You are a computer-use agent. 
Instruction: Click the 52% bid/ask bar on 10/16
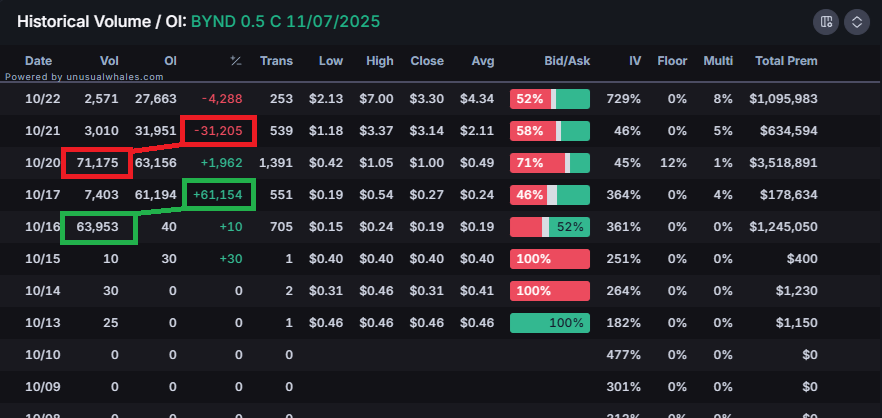click(550, 227)
